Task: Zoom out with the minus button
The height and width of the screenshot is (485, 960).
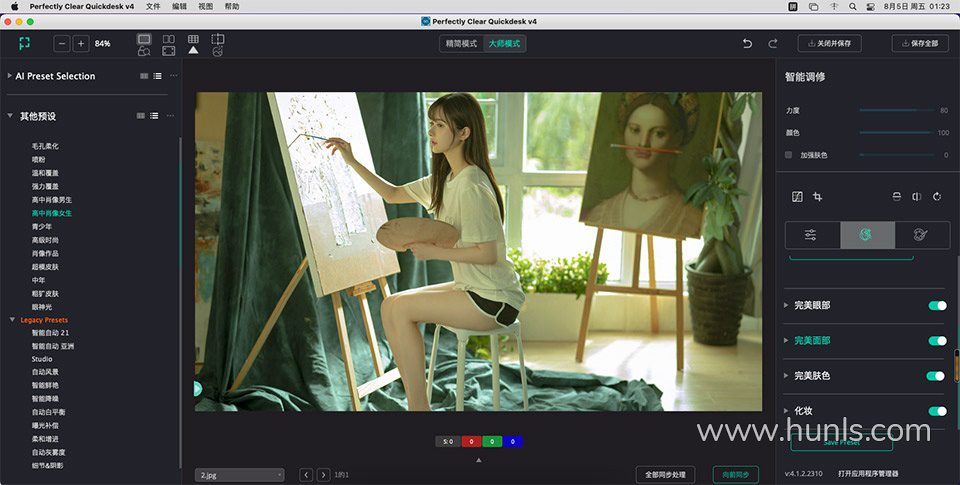Action: (62, 43)
